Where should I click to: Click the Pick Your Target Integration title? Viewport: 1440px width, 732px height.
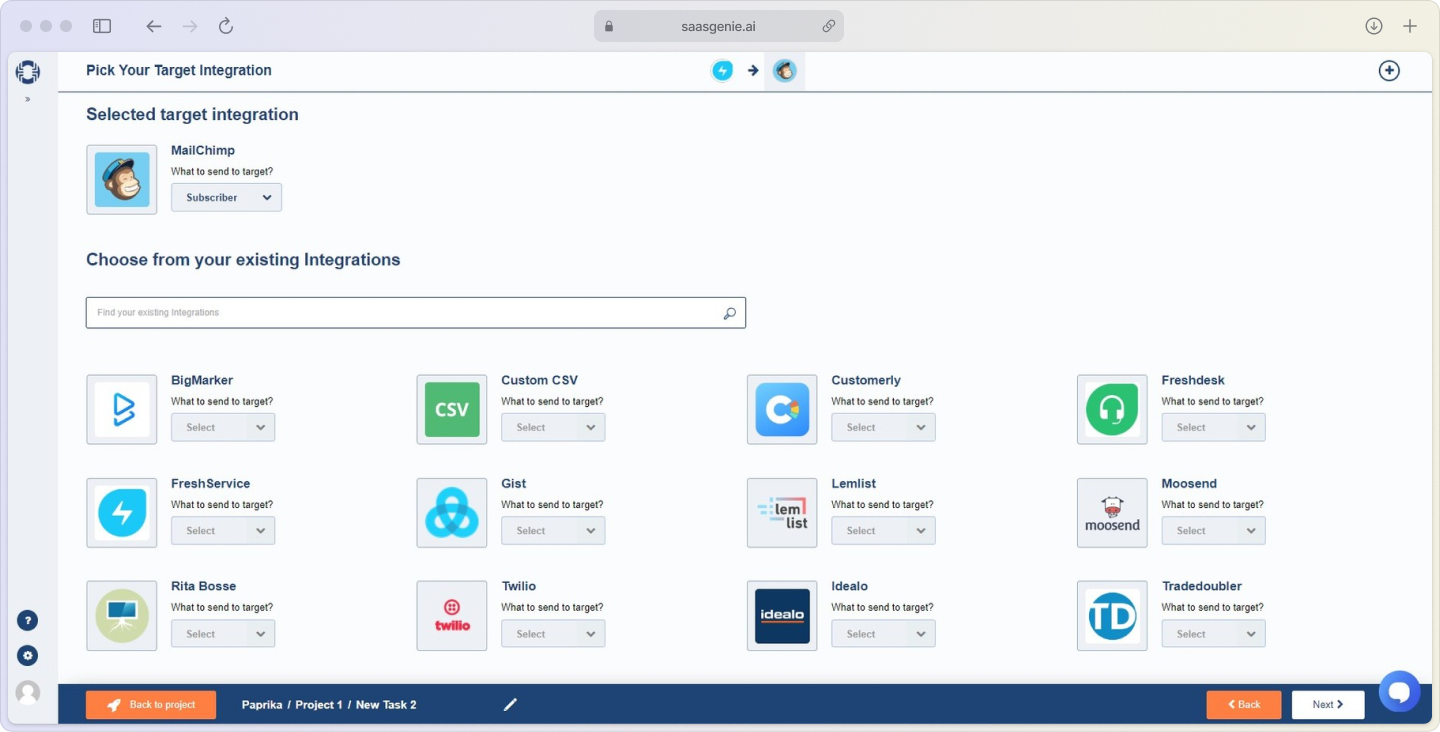(179, 70)
